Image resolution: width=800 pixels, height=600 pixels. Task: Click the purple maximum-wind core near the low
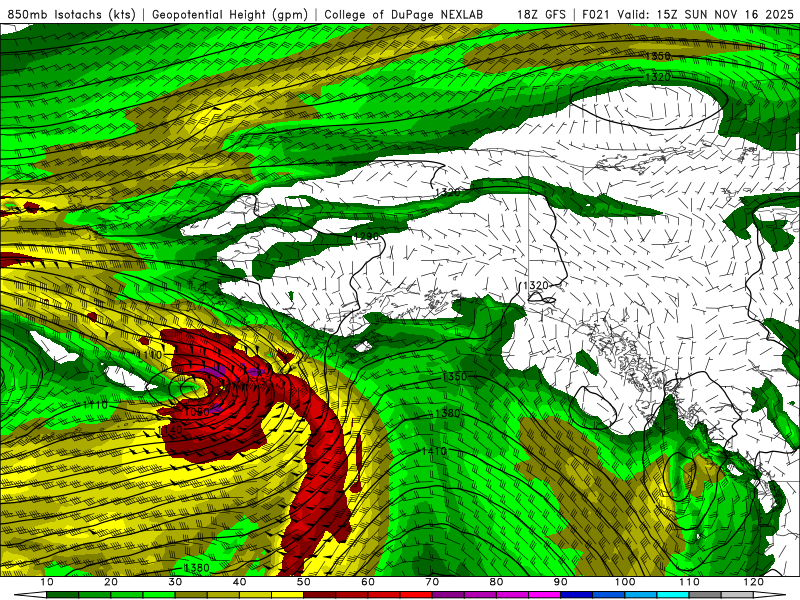tap(214, 372)
